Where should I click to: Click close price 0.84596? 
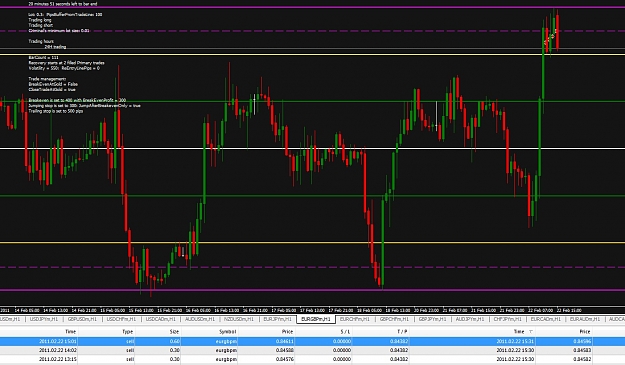tap(582, 341)
